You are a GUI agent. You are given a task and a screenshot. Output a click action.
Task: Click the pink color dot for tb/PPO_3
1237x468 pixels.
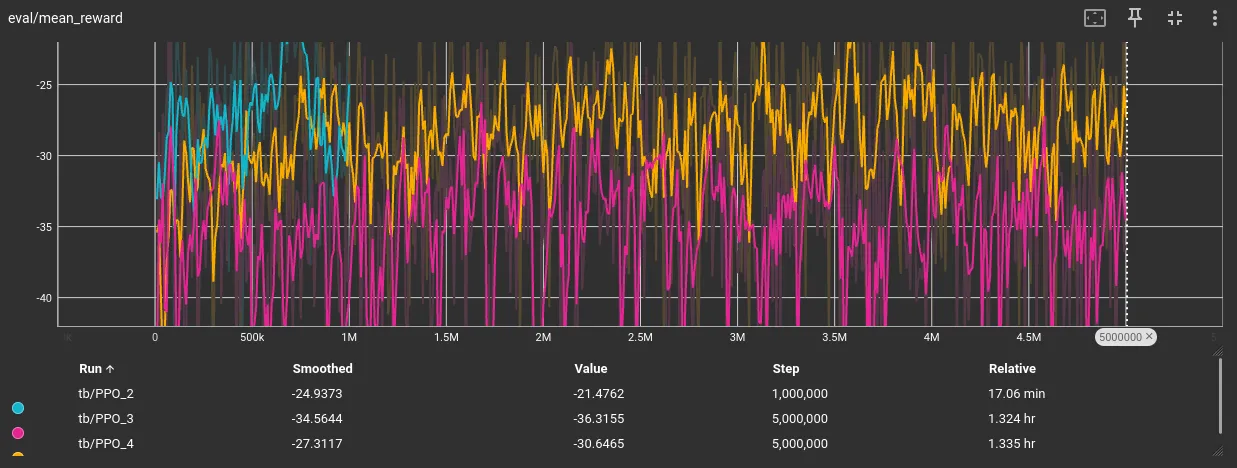click(x=17, y=433)
